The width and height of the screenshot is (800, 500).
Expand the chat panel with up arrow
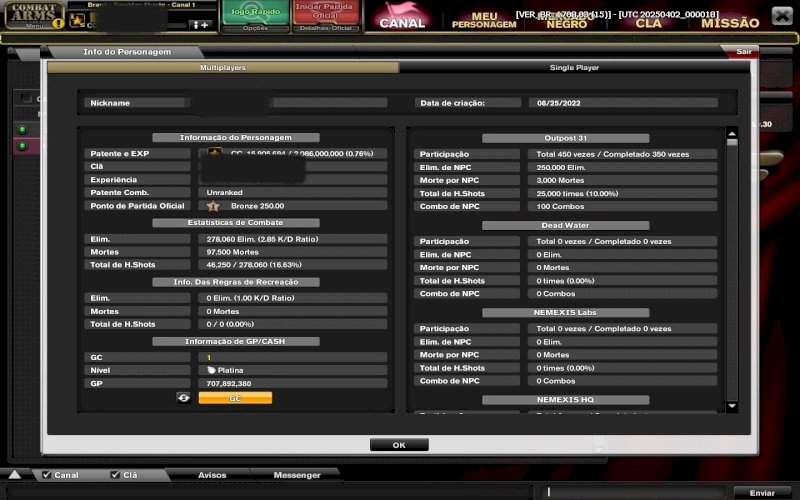click(15, 474)
